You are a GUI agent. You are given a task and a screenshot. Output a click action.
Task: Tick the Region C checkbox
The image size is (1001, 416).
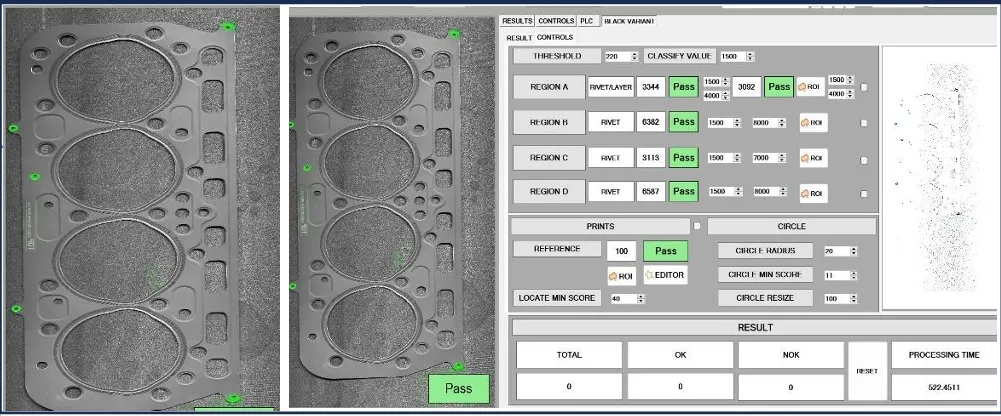pyautogui.click(x=864, y=158)
